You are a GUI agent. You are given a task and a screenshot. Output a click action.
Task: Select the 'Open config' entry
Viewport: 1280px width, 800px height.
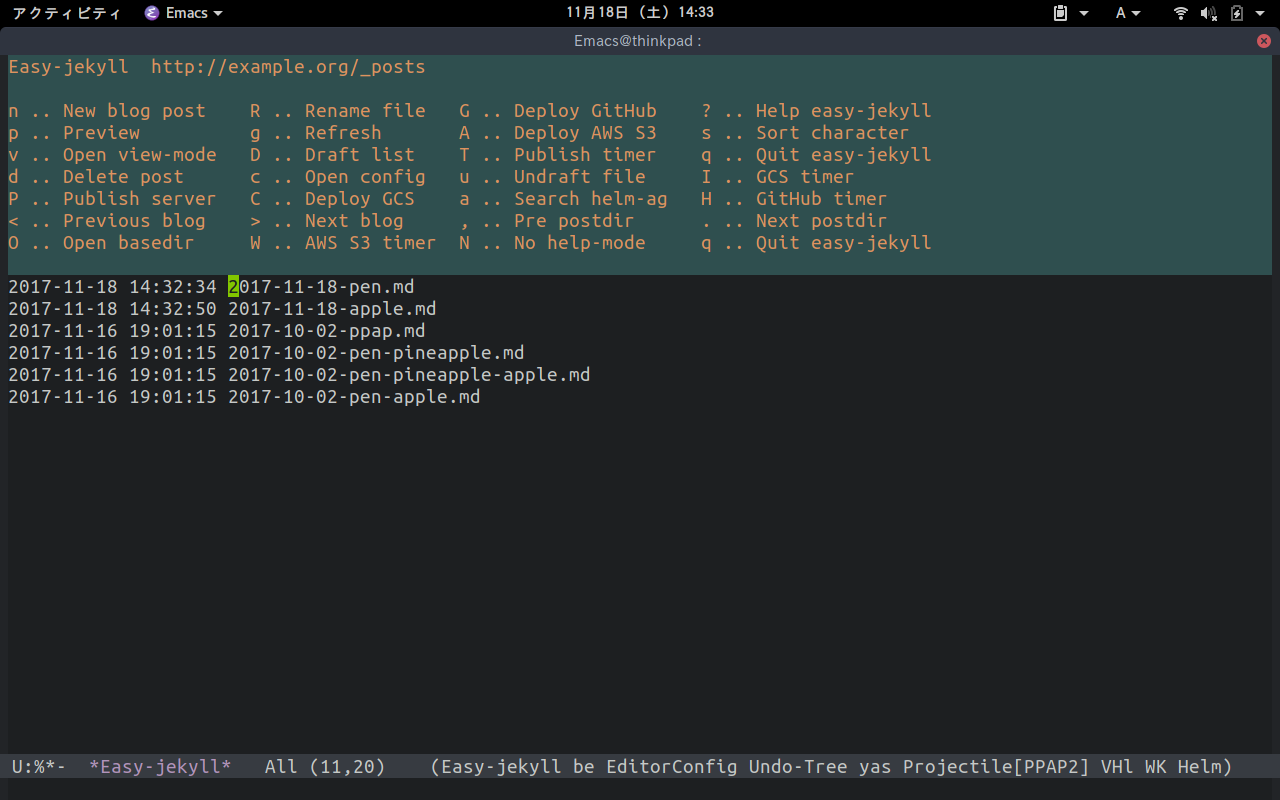coord(365,177)
